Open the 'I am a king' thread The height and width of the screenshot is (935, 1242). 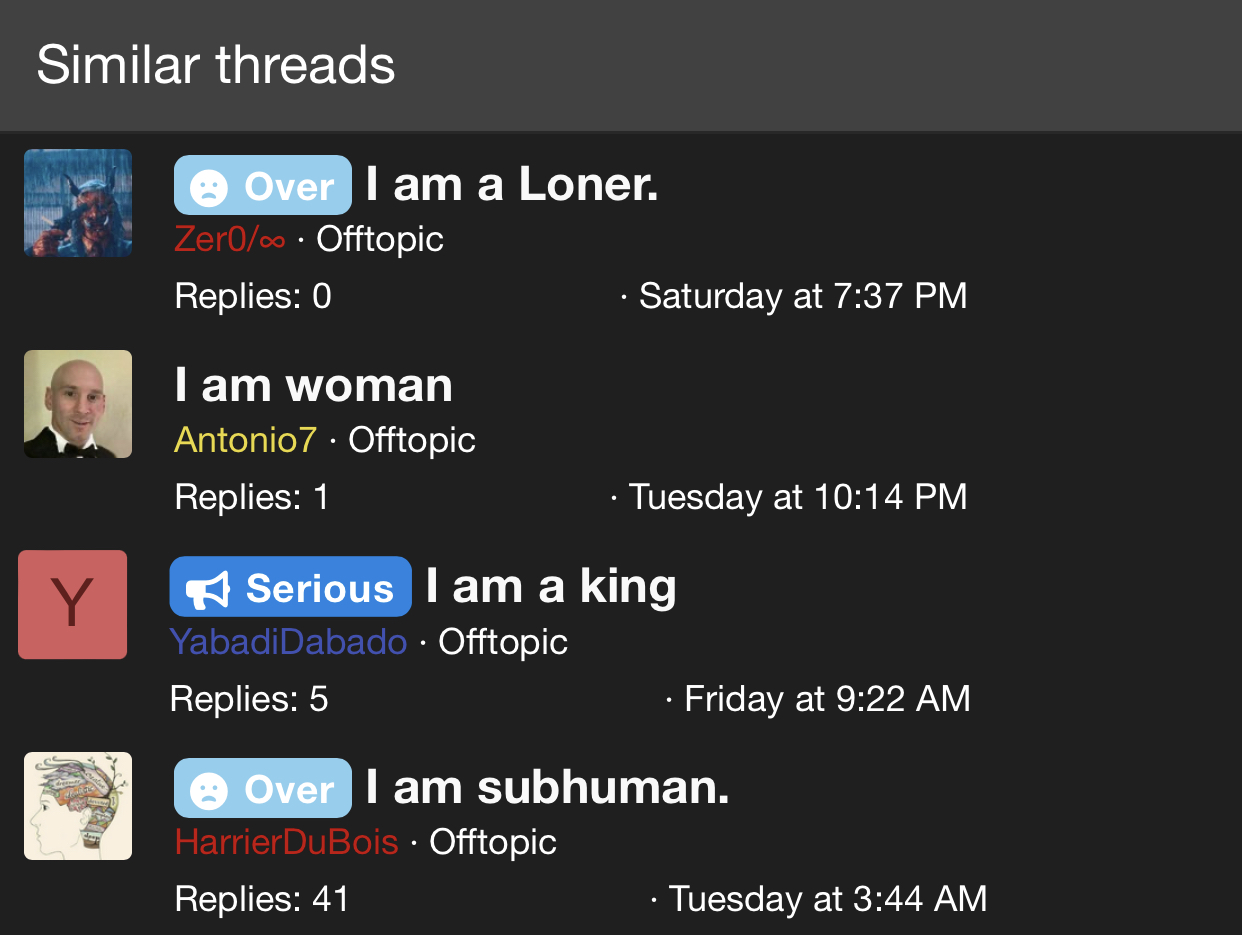point(551,586)
